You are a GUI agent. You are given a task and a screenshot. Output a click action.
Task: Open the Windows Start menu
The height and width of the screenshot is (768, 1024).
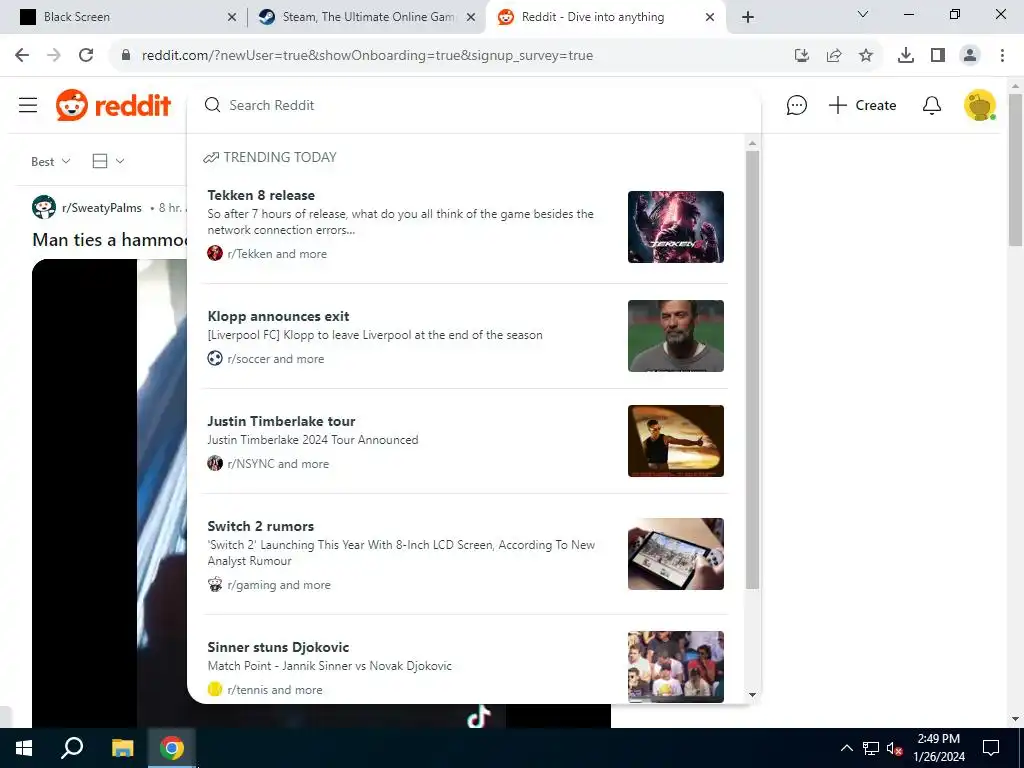pyautogui.click(x=24, y=748)
